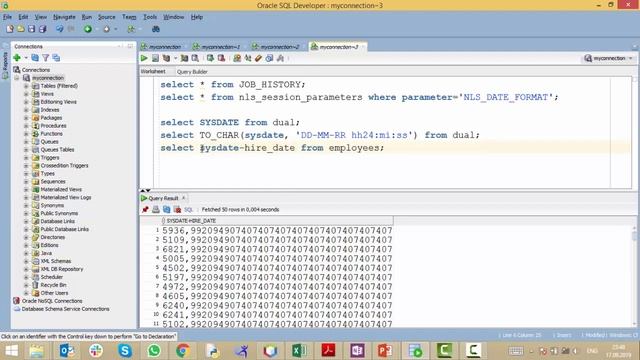The height and width of the screenshot is (360, 640).
Task: Click the 'Fetched 50 rows' status text
Action: click(240, 209)
